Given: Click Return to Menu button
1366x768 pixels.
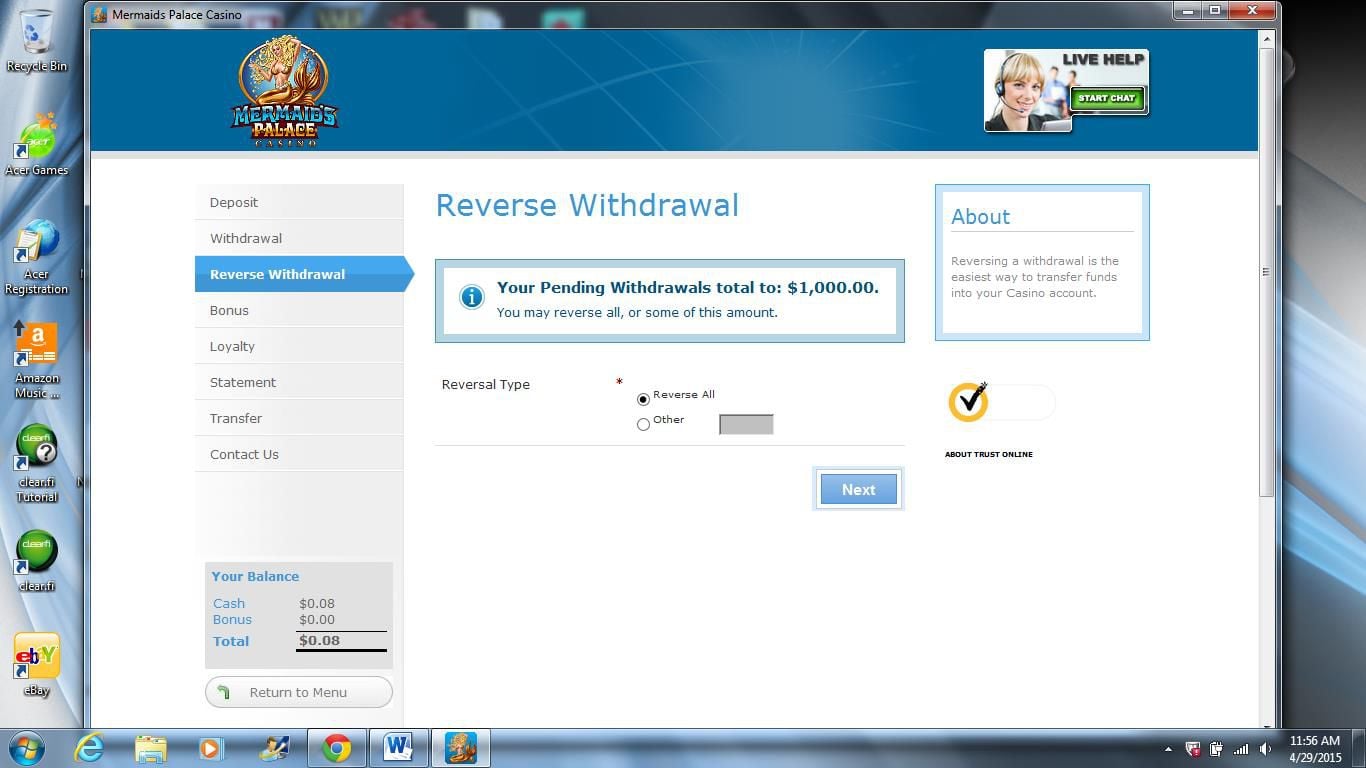Looking at the screenshot, I should tap(299, 692).
